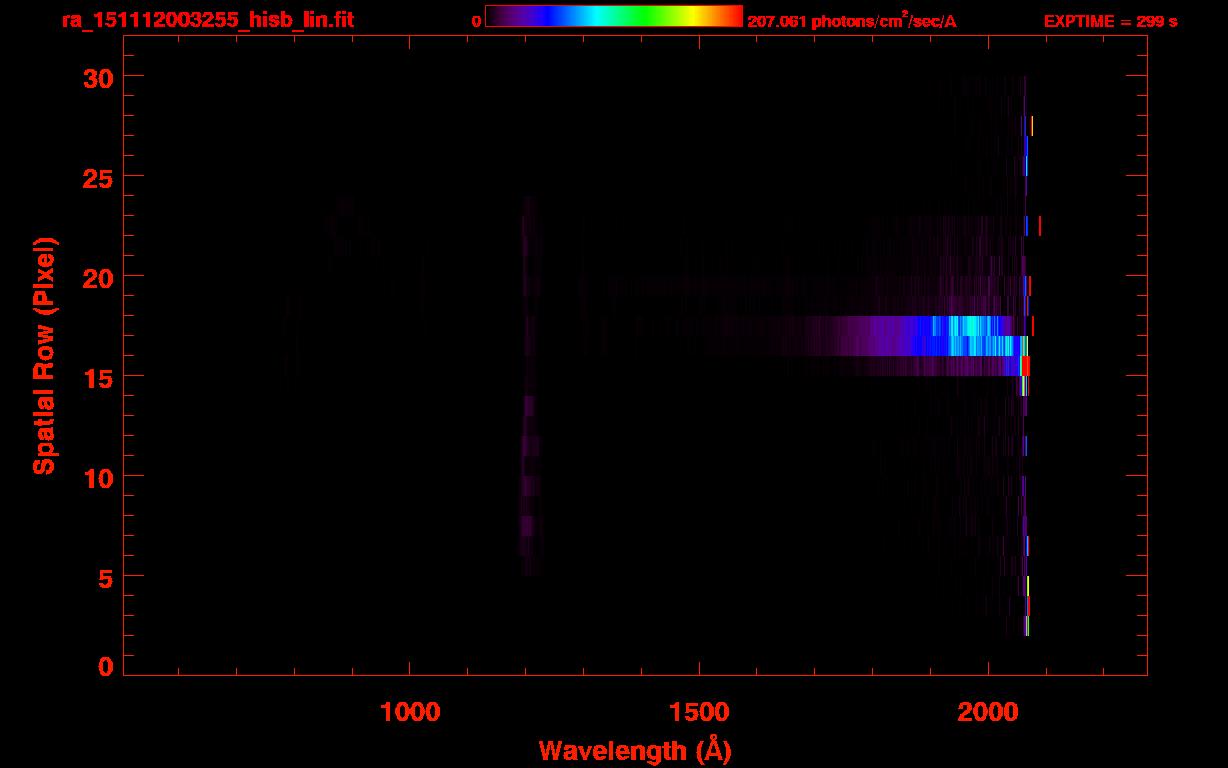The image size is (1228, 768).
Task: Click the Wavelength (Å) axis title
Action: pyautogui.click(x=635, y=750)
